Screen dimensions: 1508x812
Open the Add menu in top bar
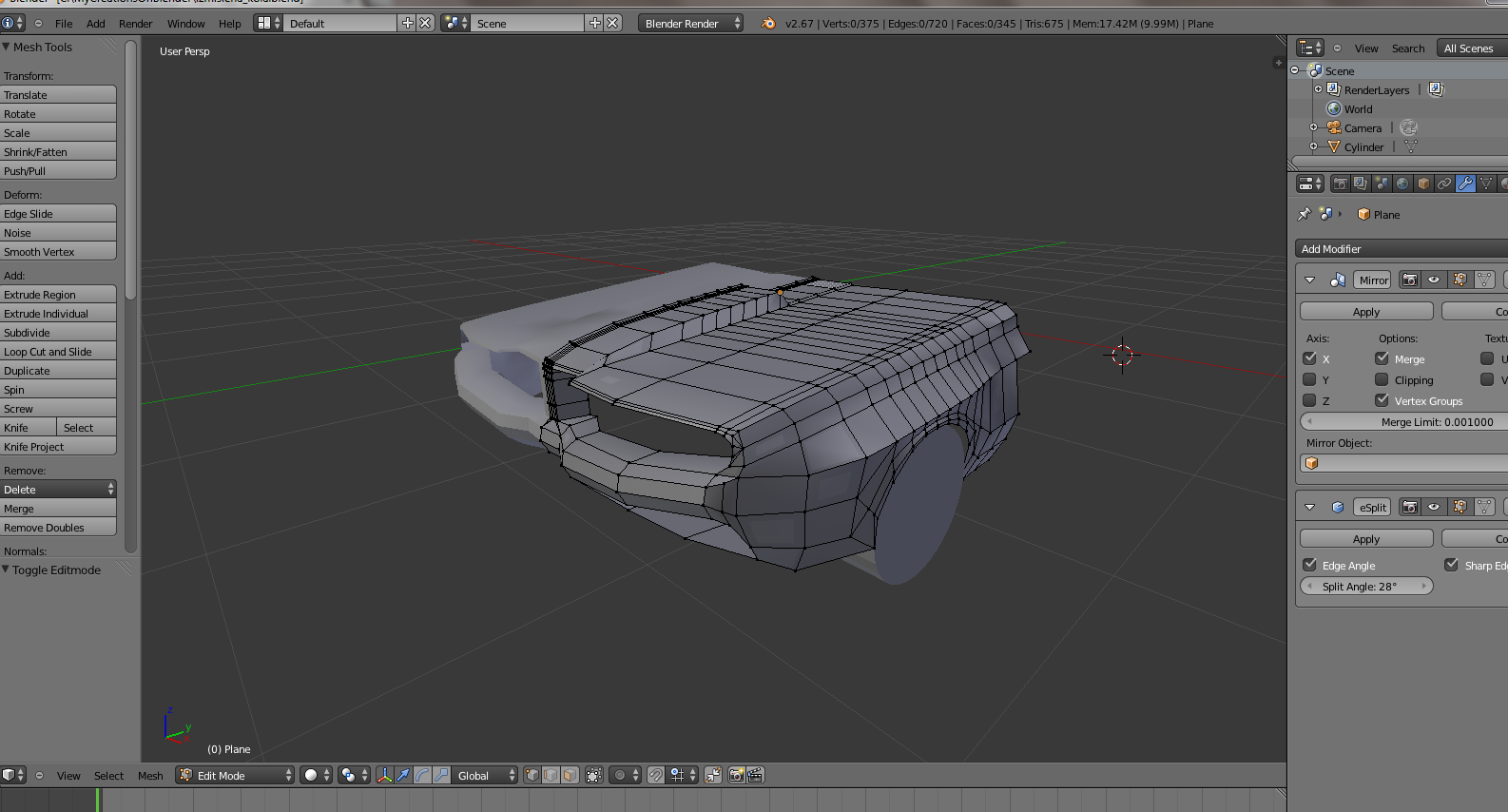[96, 23]
